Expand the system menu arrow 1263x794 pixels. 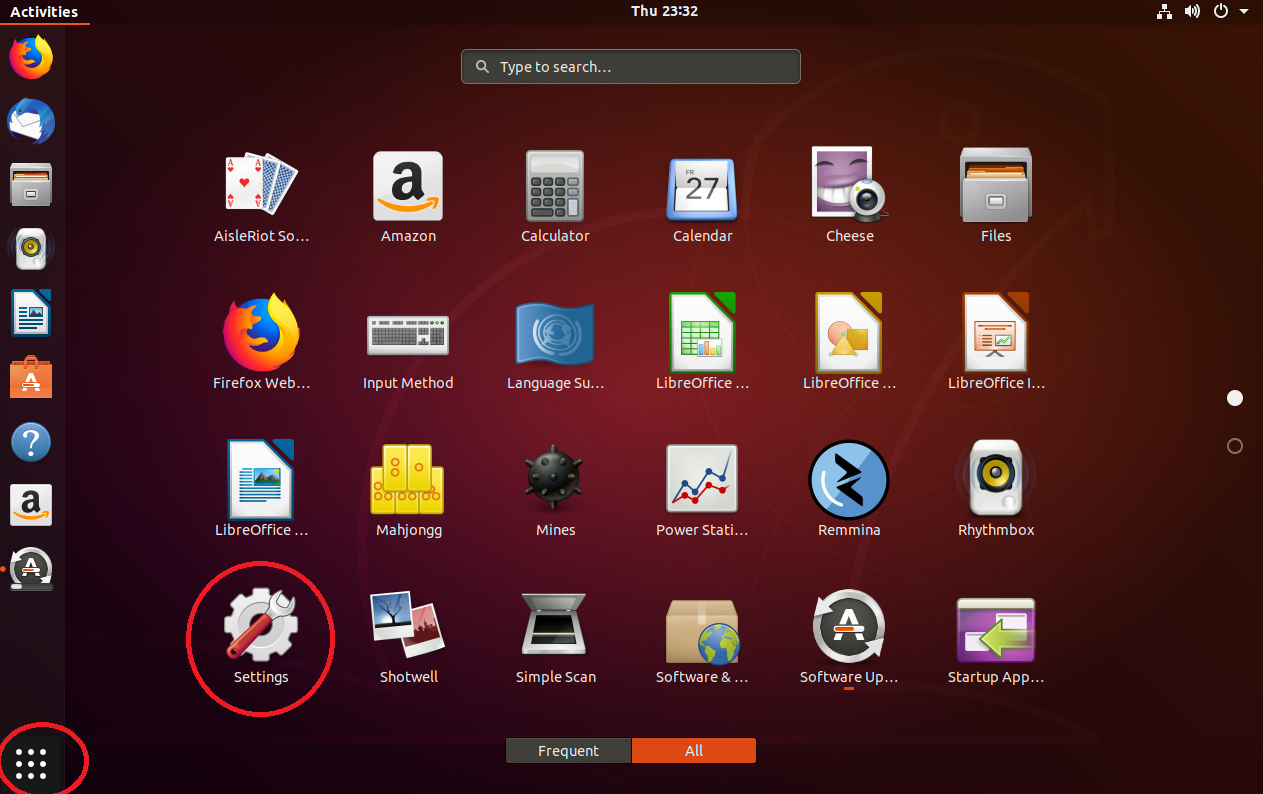tap(1244, 12)
